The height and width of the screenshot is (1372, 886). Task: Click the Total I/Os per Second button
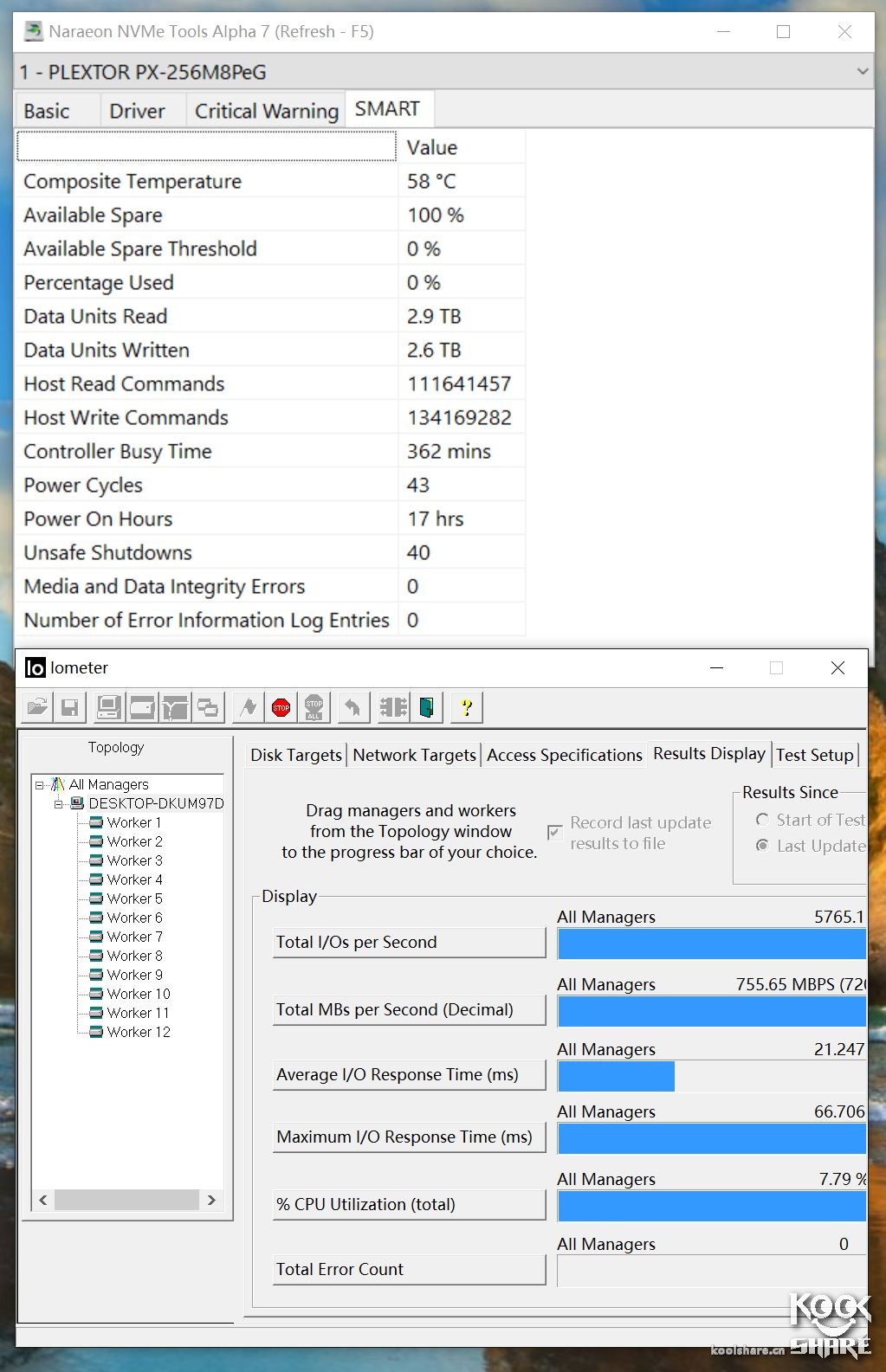click(x=409, y=942)
